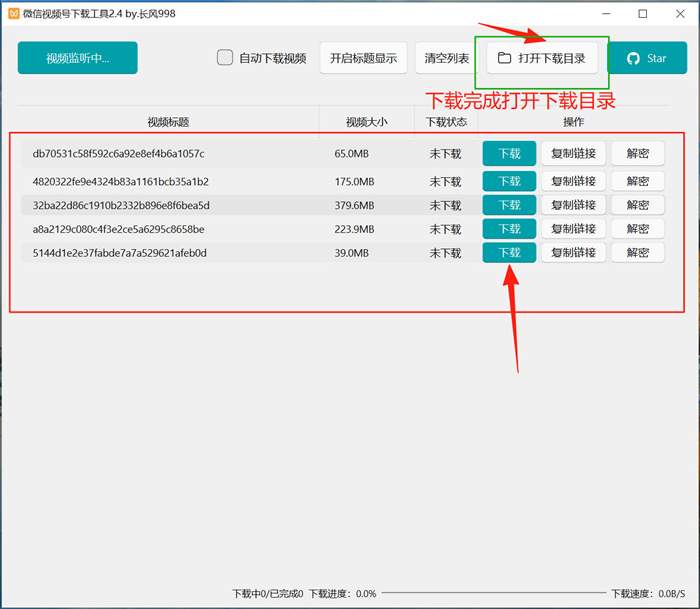Select title db70531c58f592c6a92e8ef4b6a1057c
Viewport: 700px width, 609px height.
point(118,154)
